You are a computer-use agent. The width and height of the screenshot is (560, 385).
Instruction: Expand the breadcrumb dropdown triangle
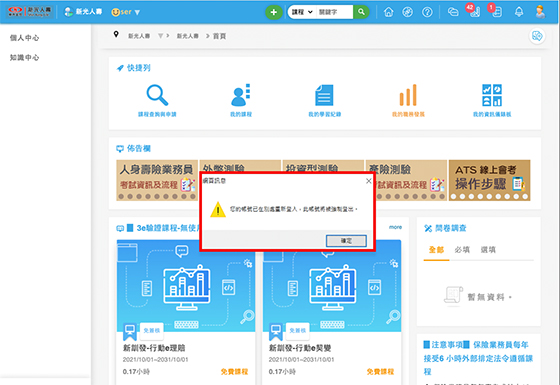[160, 36]
